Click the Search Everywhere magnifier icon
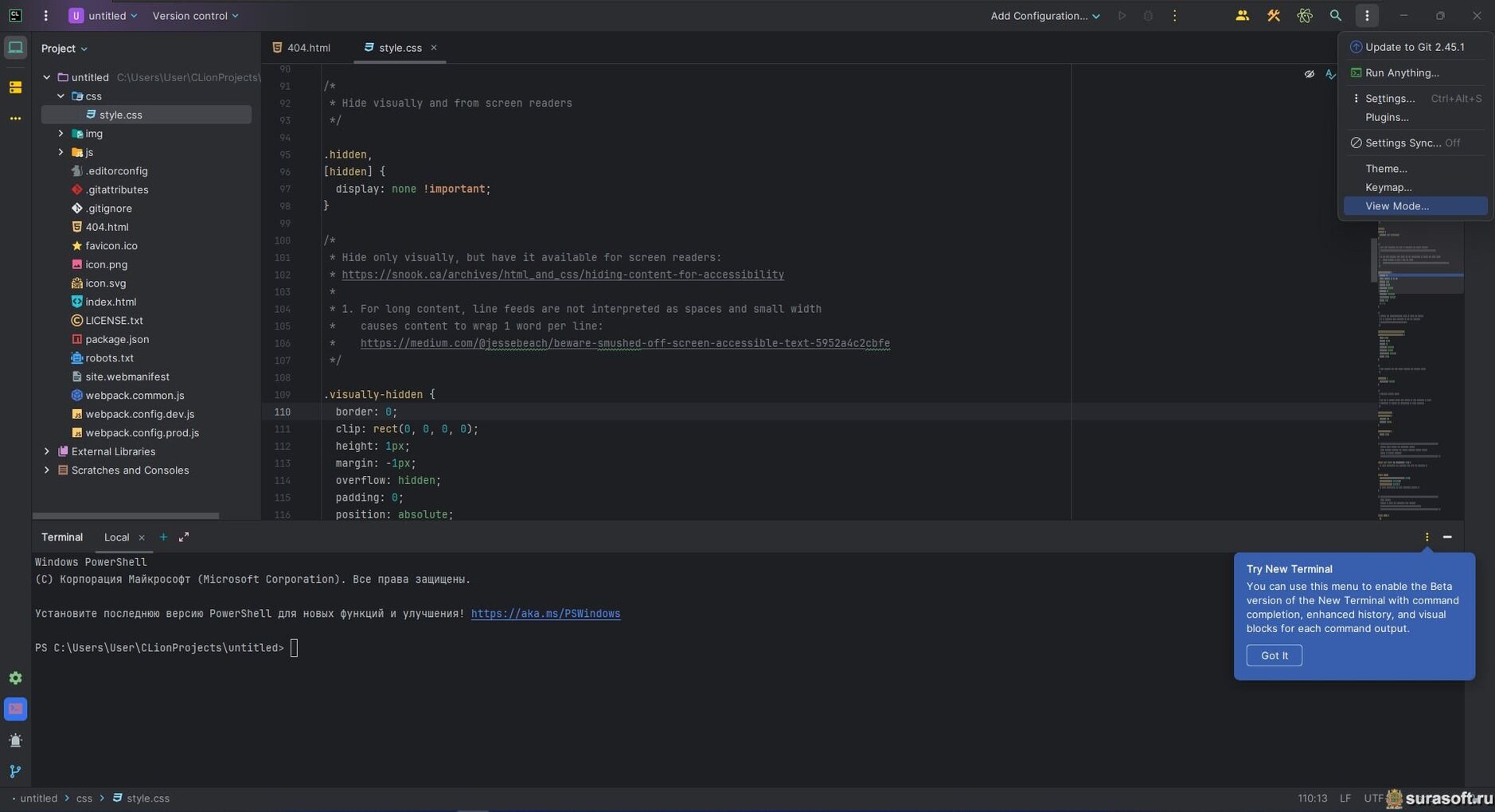The image size is (1495, 812). tap(1335, 16)
